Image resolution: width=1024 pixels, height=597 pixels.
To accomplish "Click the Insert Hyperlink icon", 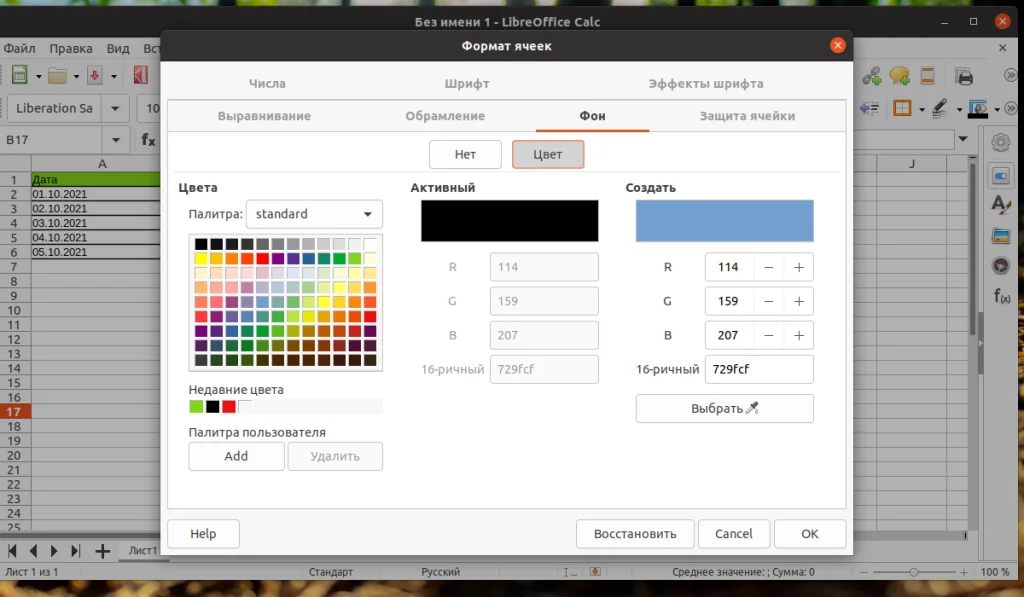I will click(x=872, y=76).
